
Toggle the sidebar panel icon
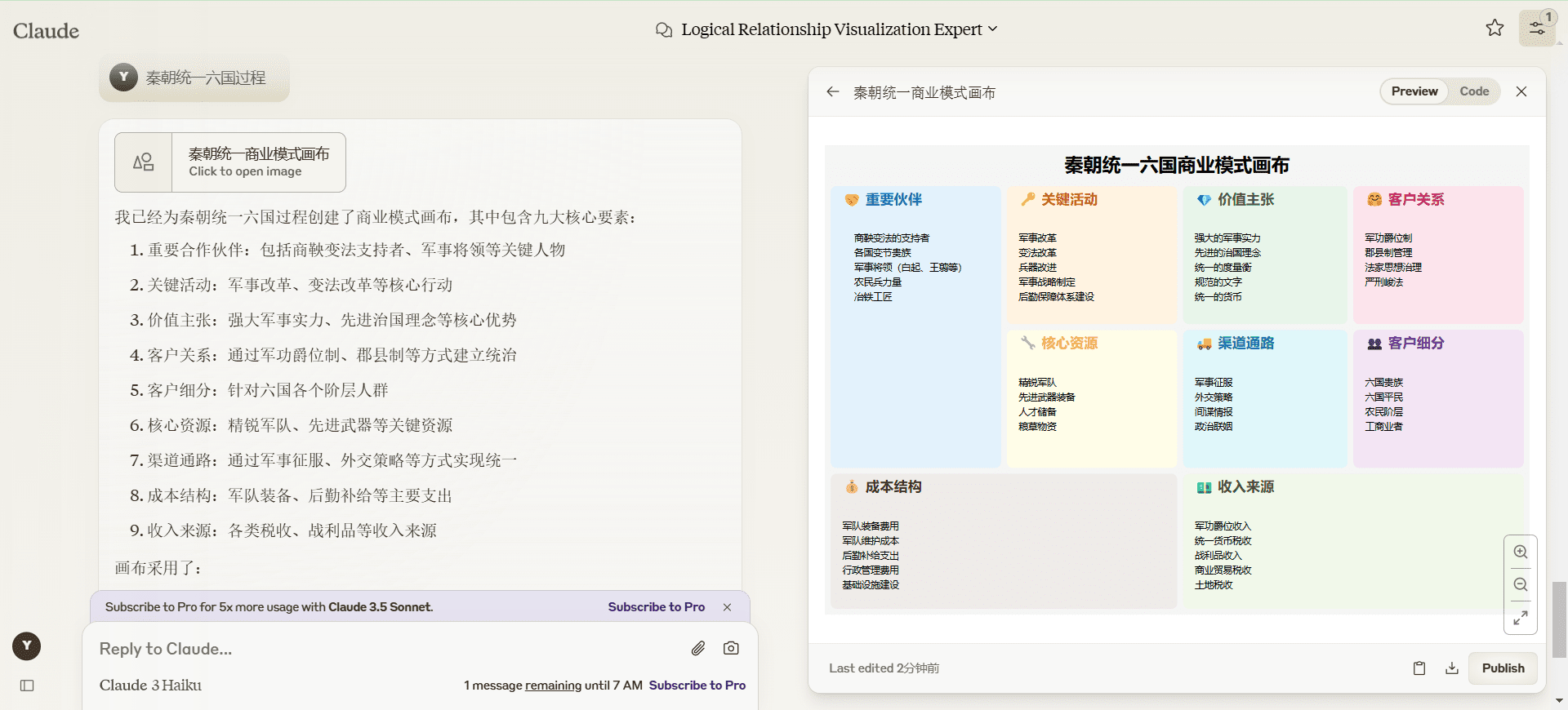pyautogui.click(x=27, y=686)
